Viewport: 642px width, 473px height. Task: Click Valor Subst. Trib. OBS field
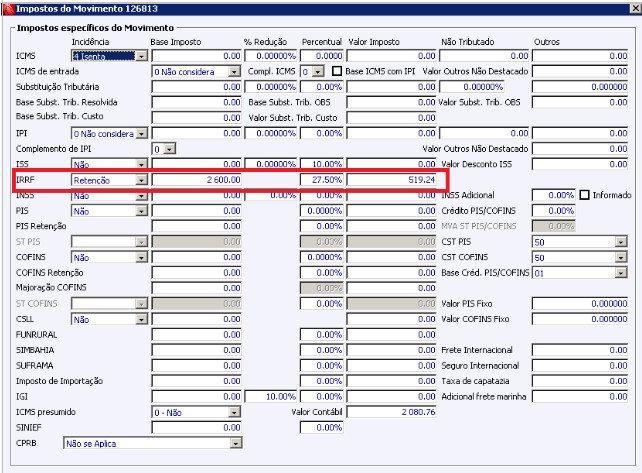pyautogui.click(x=580, y=102)
